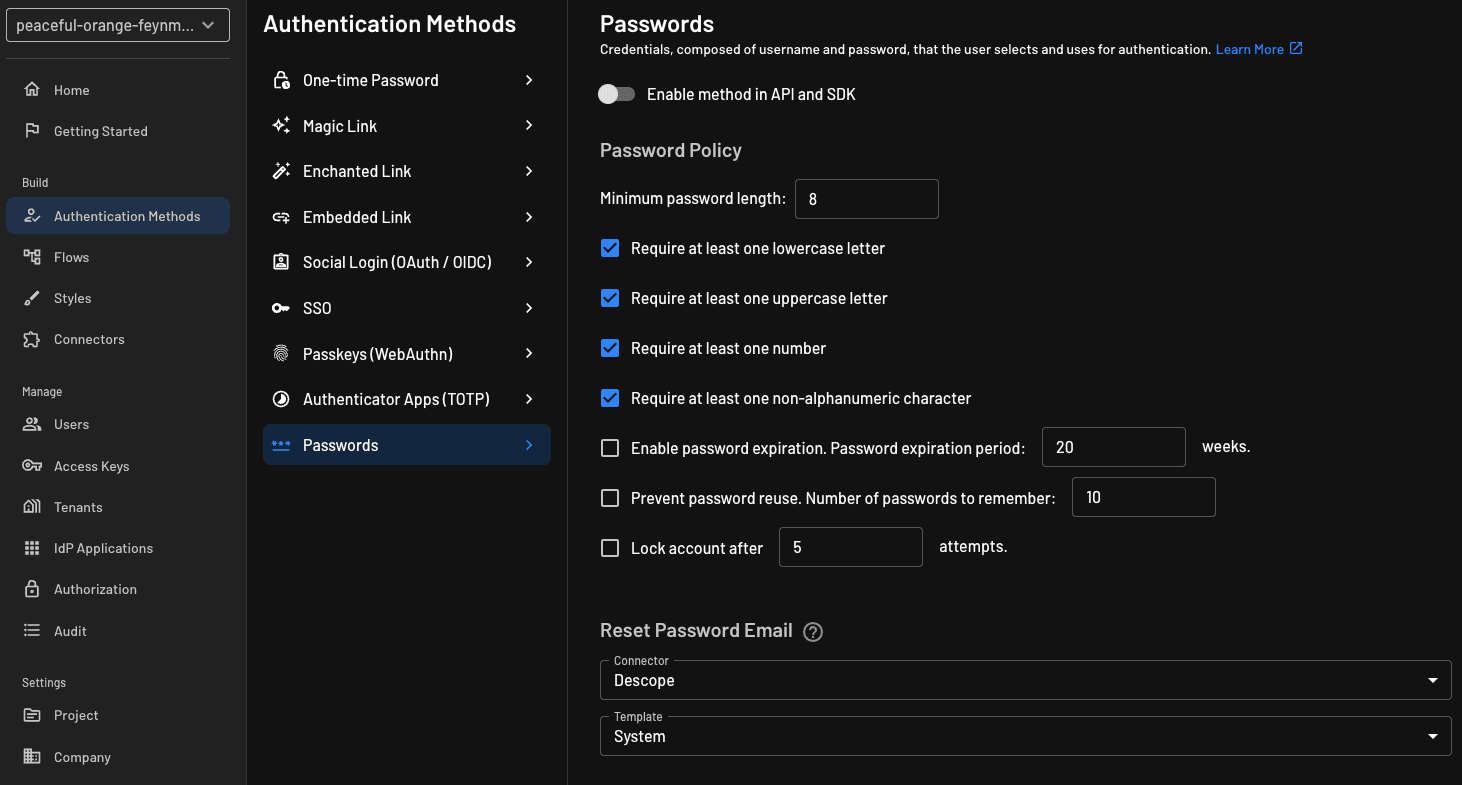Switch to the One-time Password method

coord(370,80)
